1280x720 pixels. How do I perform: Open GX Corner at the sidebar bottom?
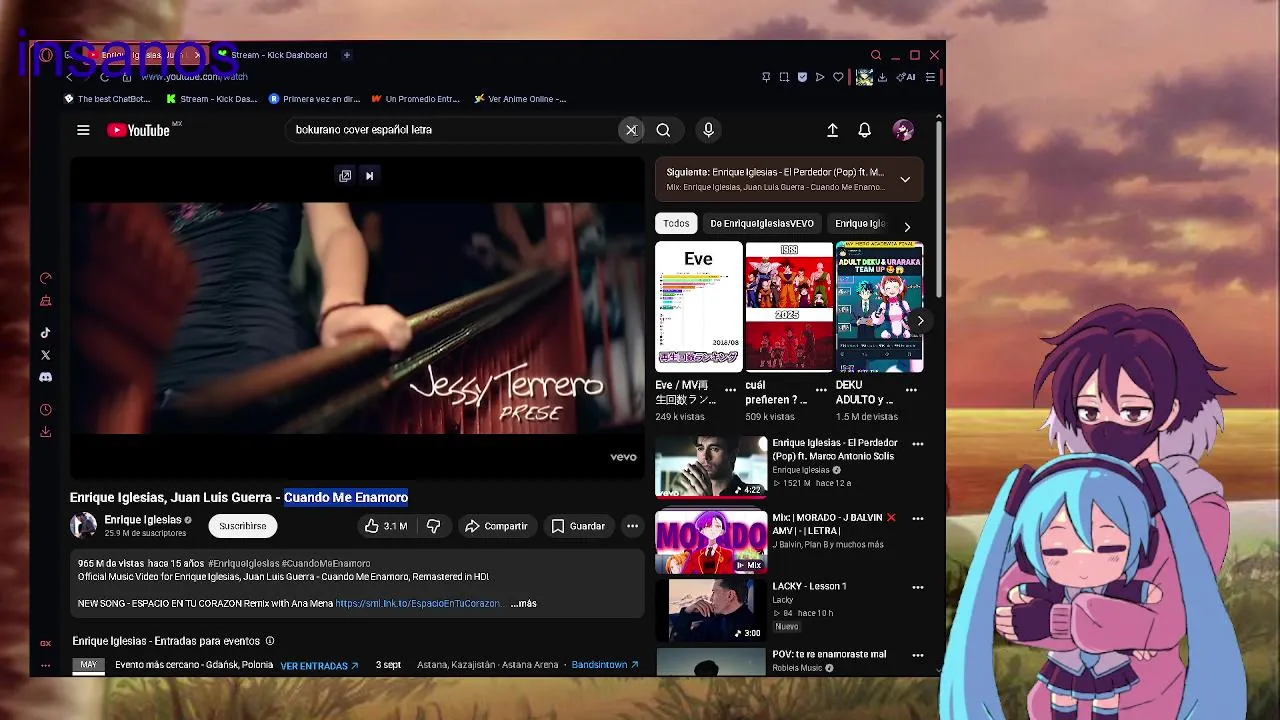click(45, 644)
